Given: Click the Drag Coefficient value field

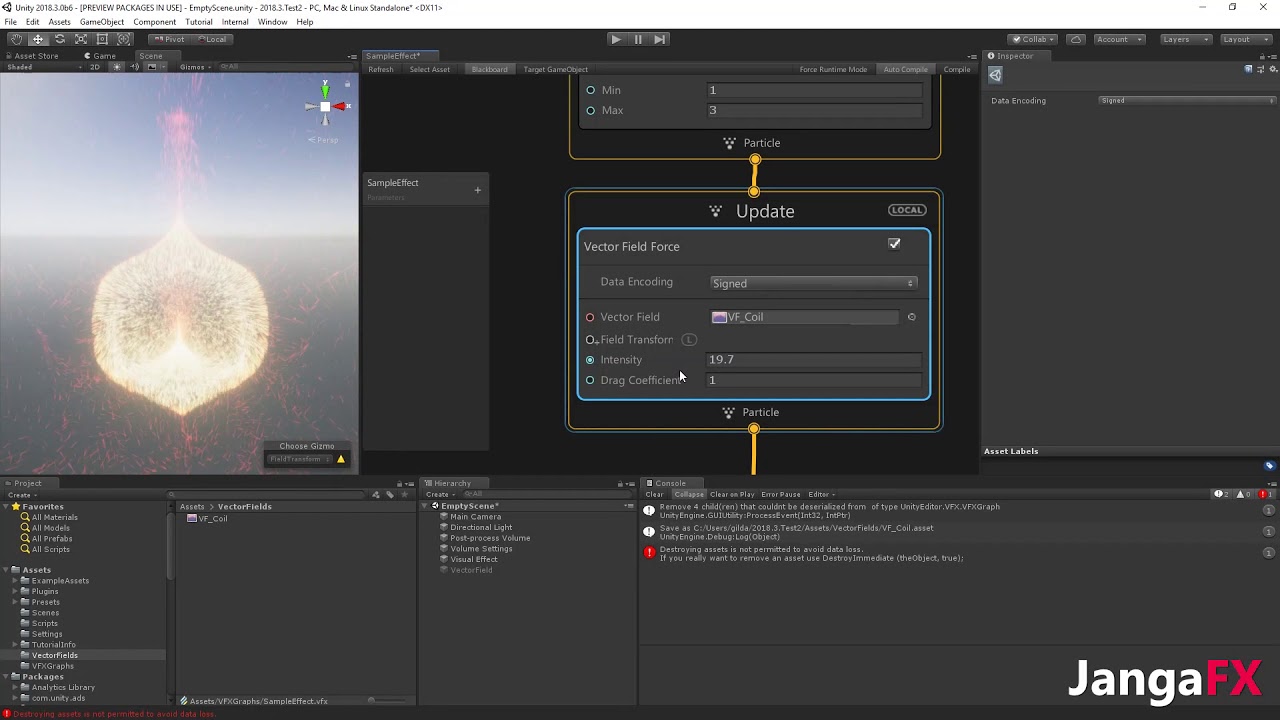Looking at the screenshot, I should (813, 380).
